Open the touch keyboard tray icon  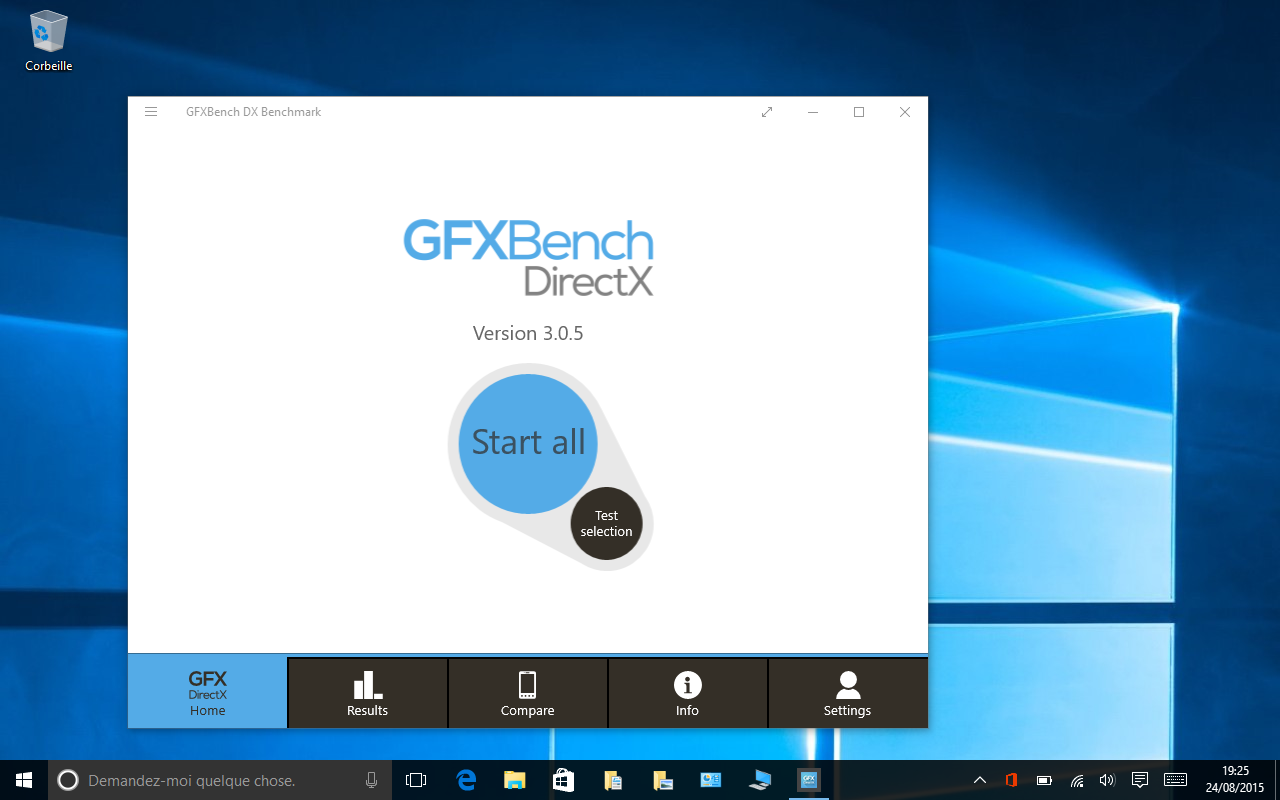click(x=1176, y=780)
